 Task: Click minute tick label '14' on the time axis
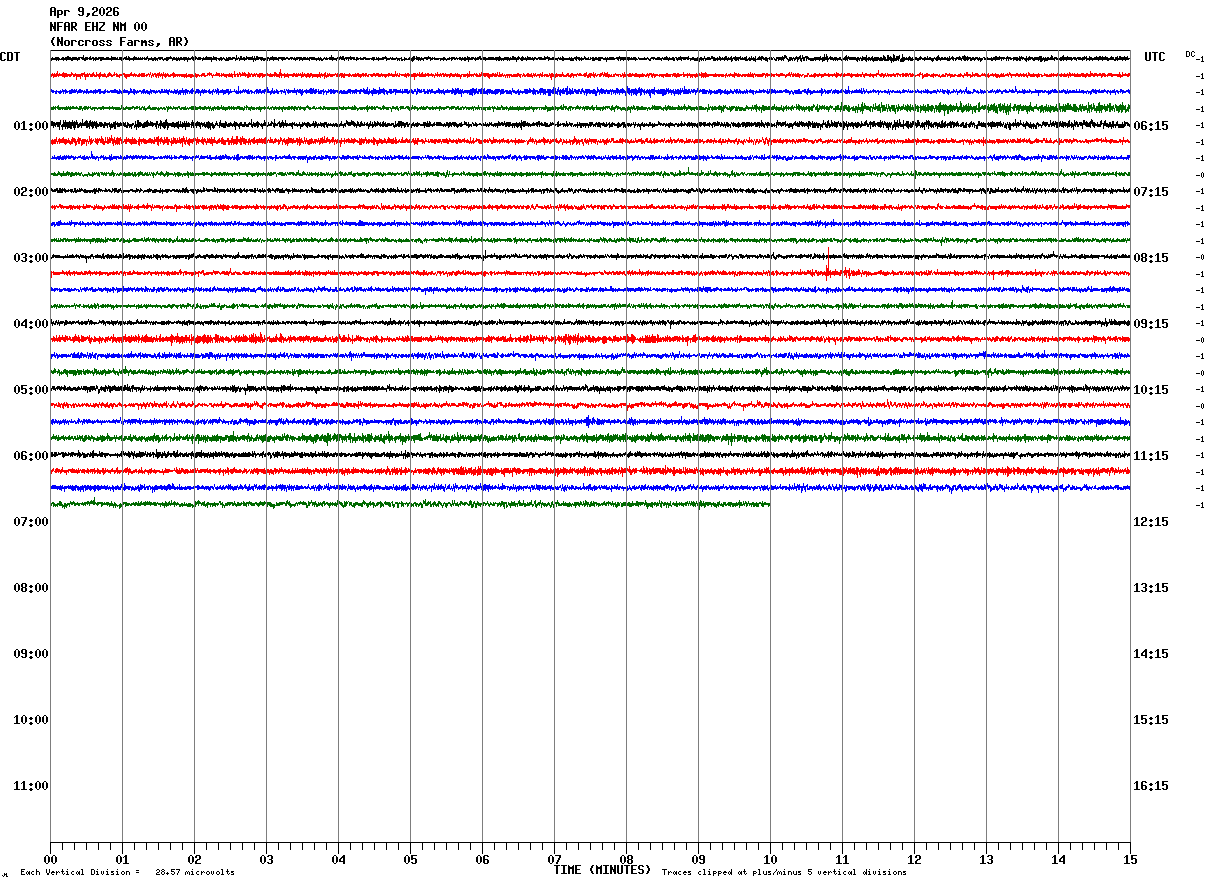click(x=1058, y=859)
